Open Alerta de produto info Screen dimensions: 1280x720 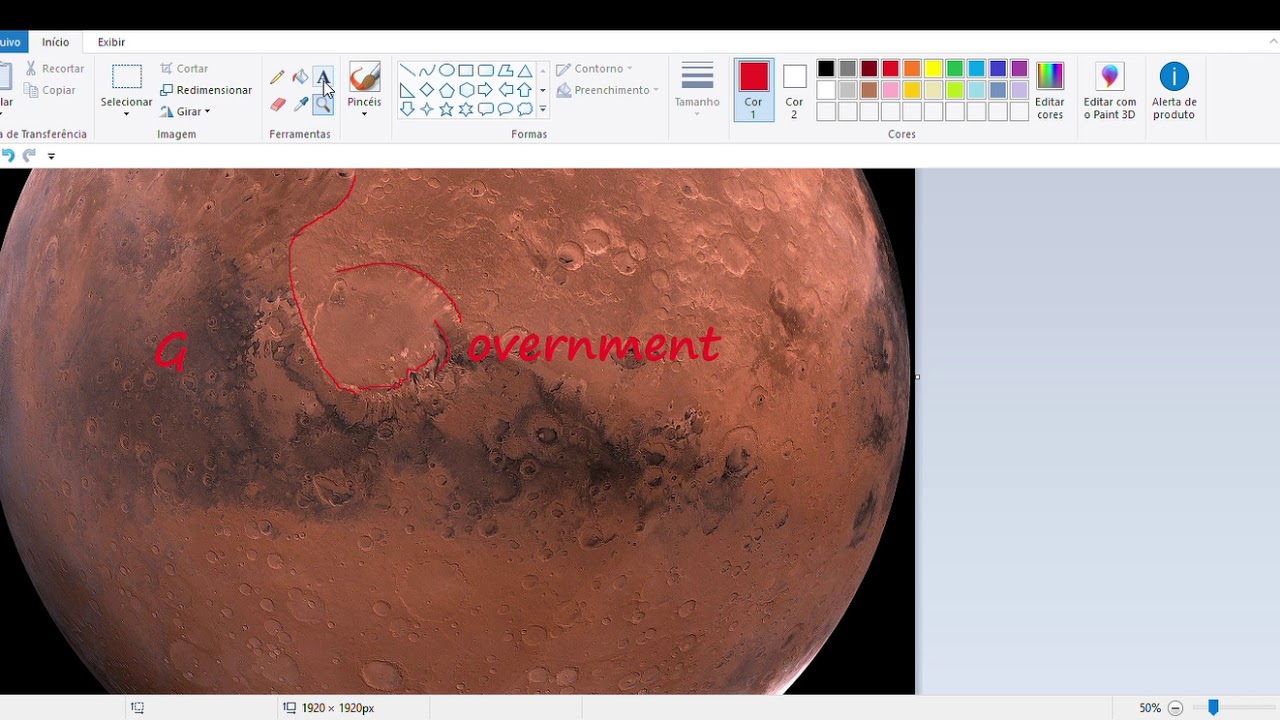(x=1174, y=92)
